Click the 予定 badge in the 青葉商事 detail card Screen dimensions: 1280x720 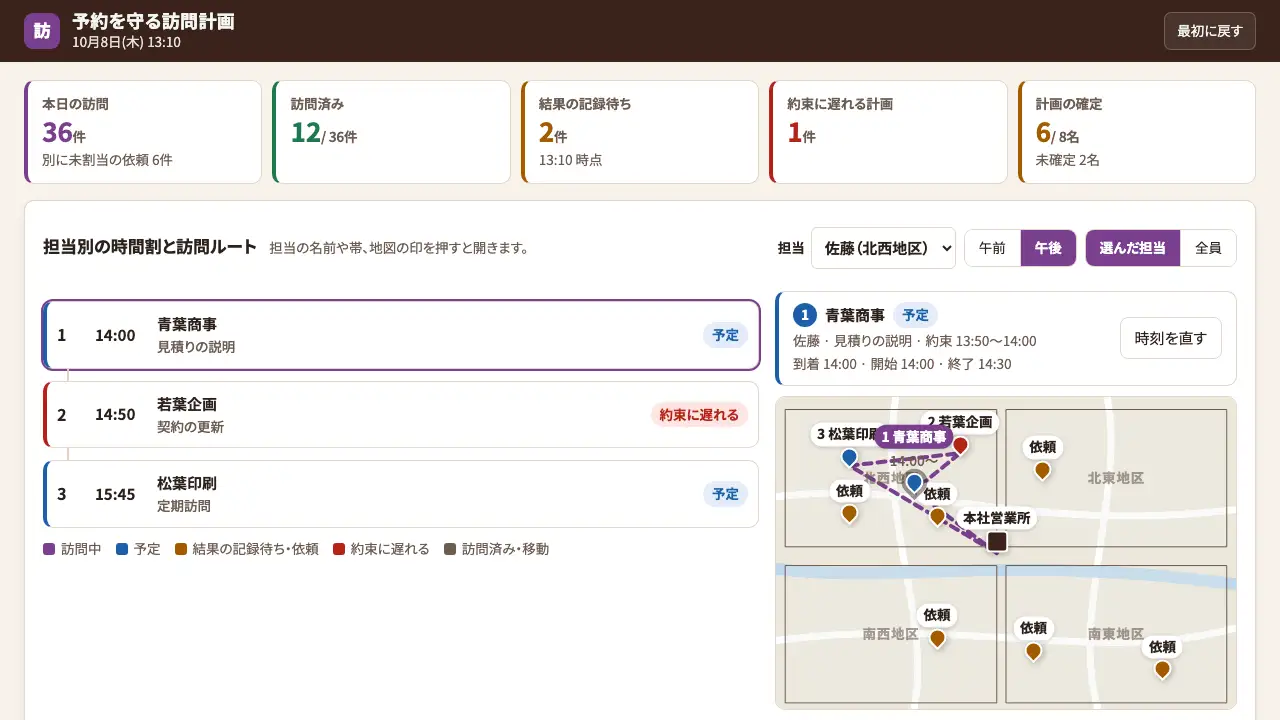(x=915, y=315)
